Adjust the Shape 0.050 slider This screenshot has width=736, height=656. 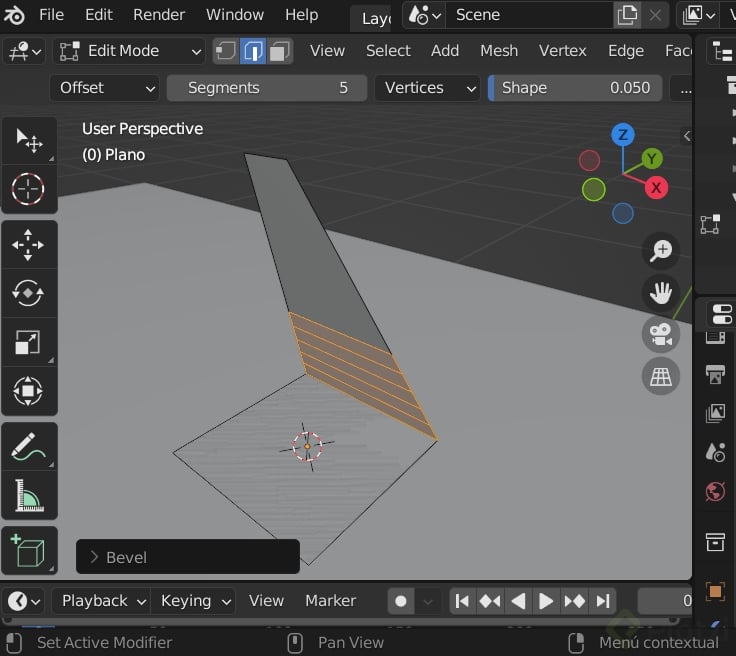[x=575, y=88]
